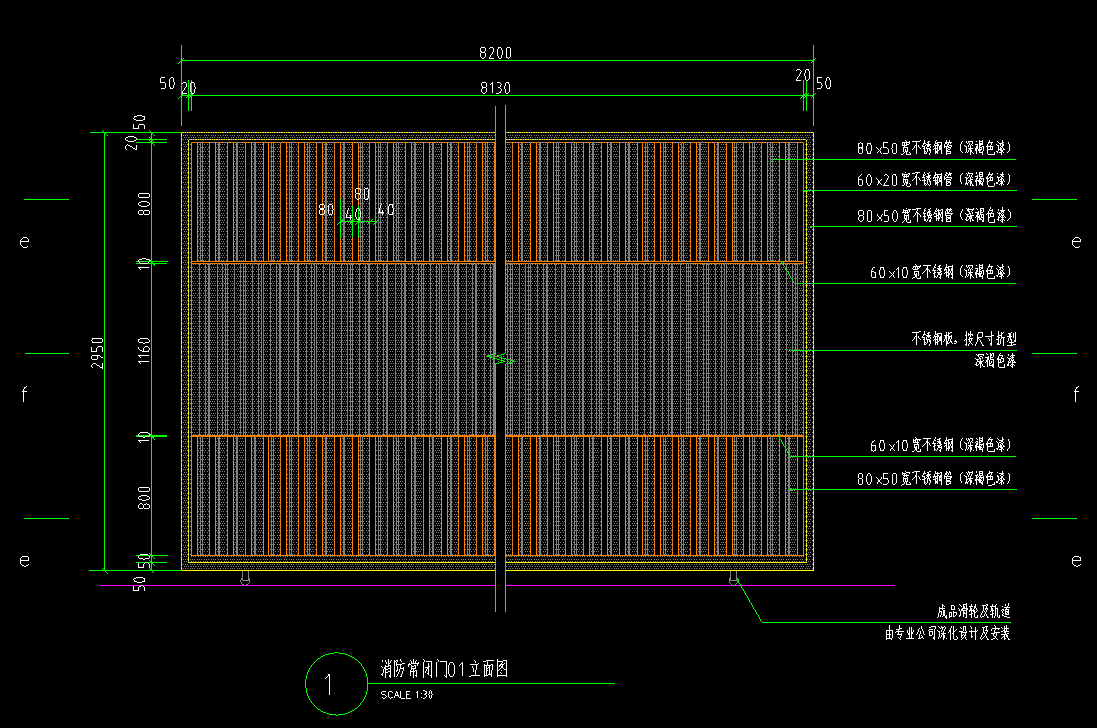Click the topmost 80×50 不锈钢管 annotation
The width and height of the screenshot is (1097, 728).
pyautogui.click(x=934, y=149)
